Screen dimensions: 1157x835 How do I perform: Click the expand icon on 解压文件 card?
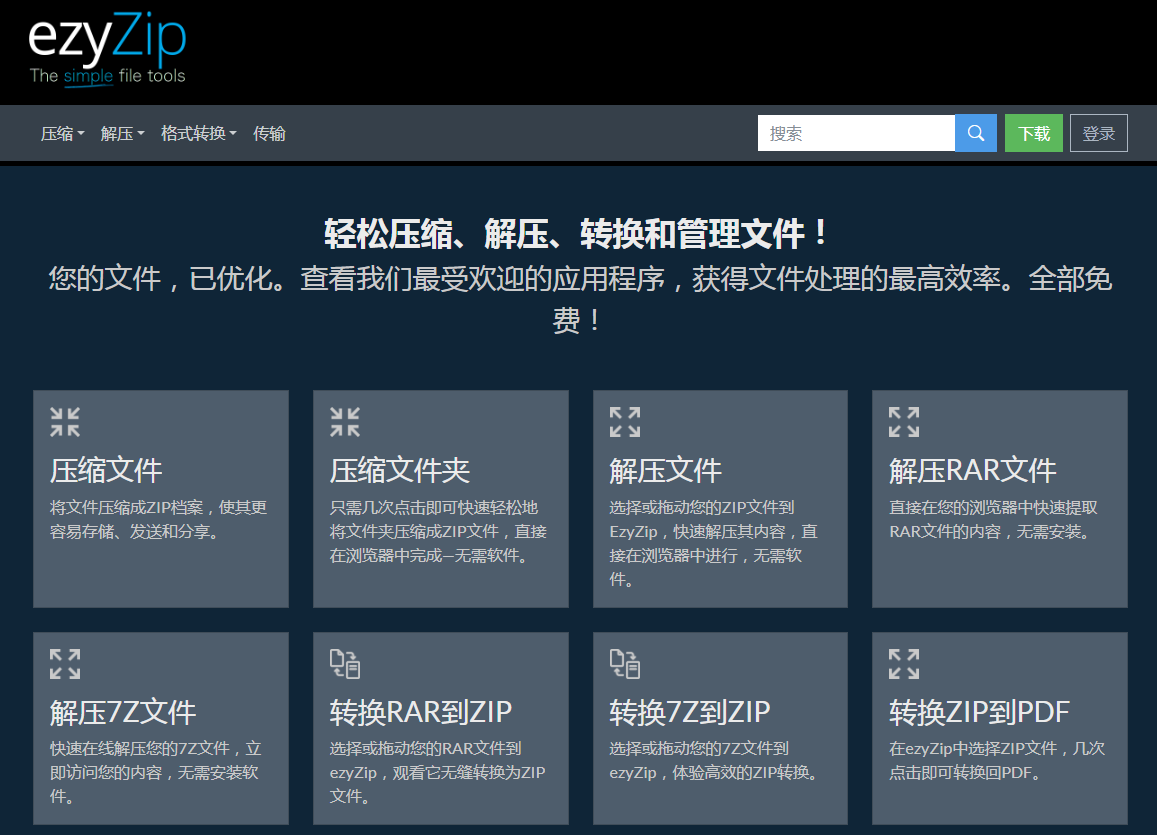point(625,422)
